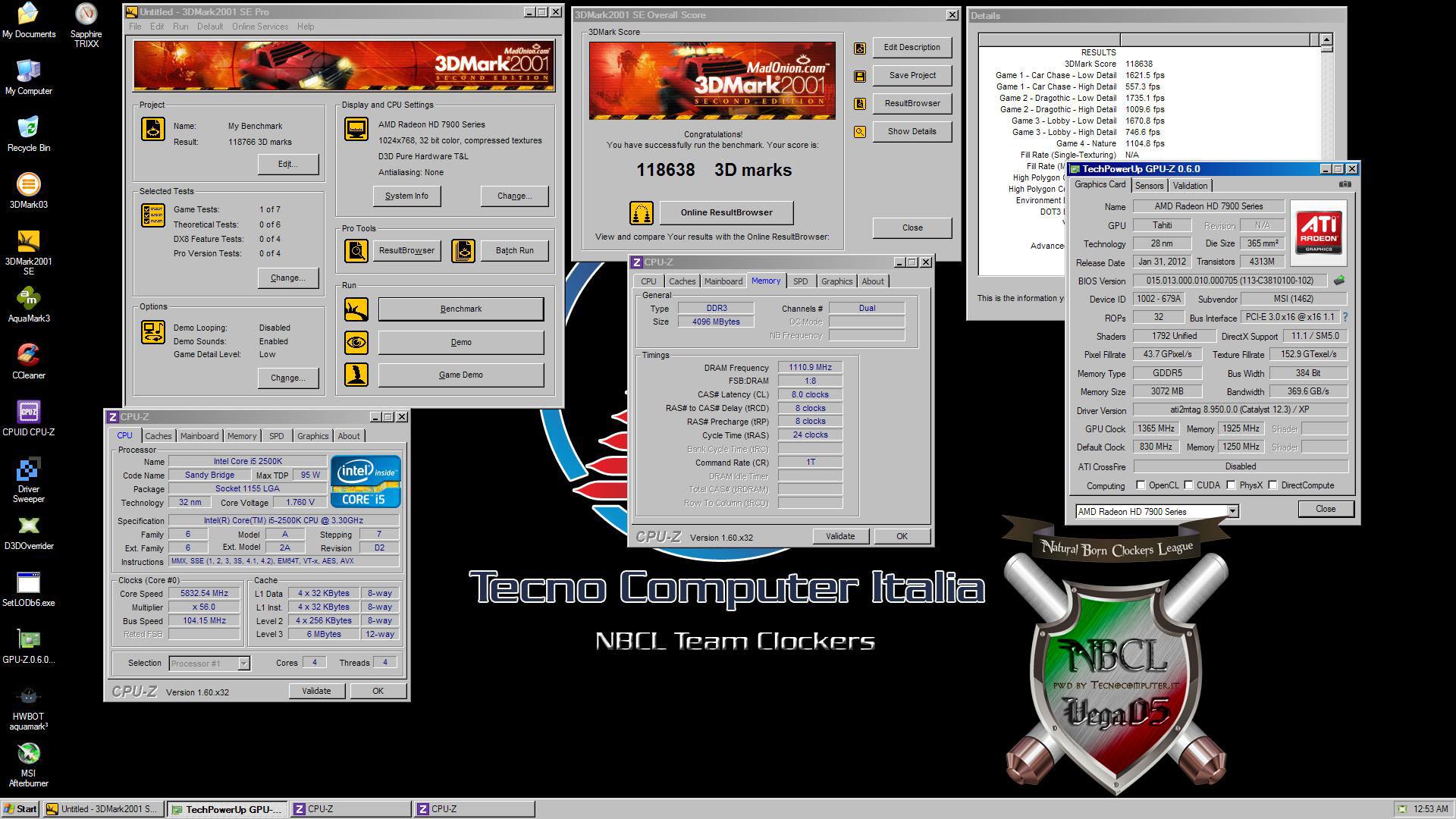Click Change... under Selected Tests
The height and width of the screenshot is (819, 1456).
288,278
